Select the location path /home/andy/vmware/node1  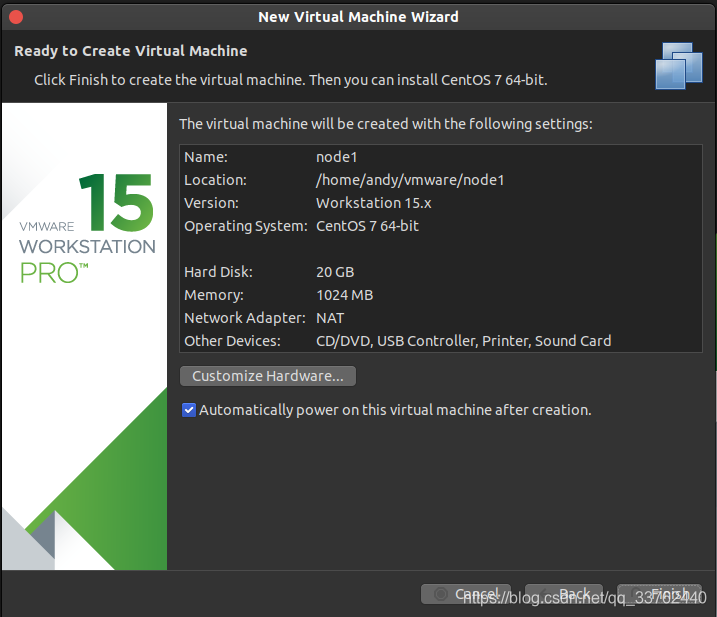point(410,180)
